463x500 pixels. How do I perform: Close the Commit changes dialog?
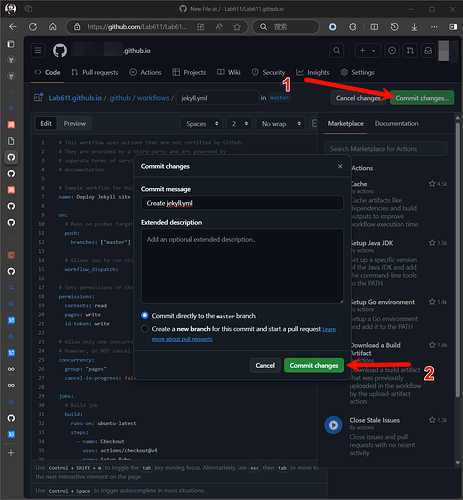pos(340,166)
